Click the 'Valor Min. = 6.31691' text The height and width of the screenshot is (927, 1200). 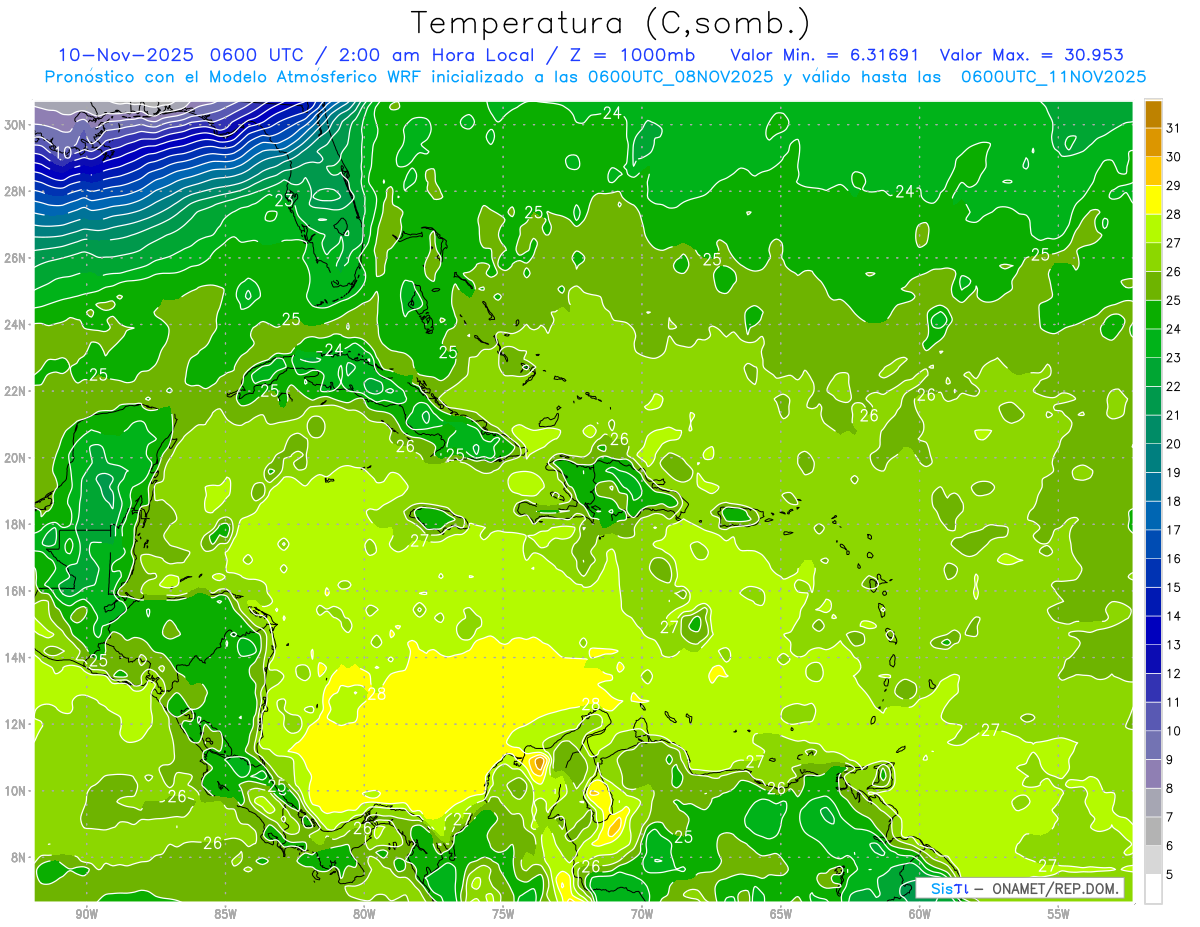[x=825, y=55]
